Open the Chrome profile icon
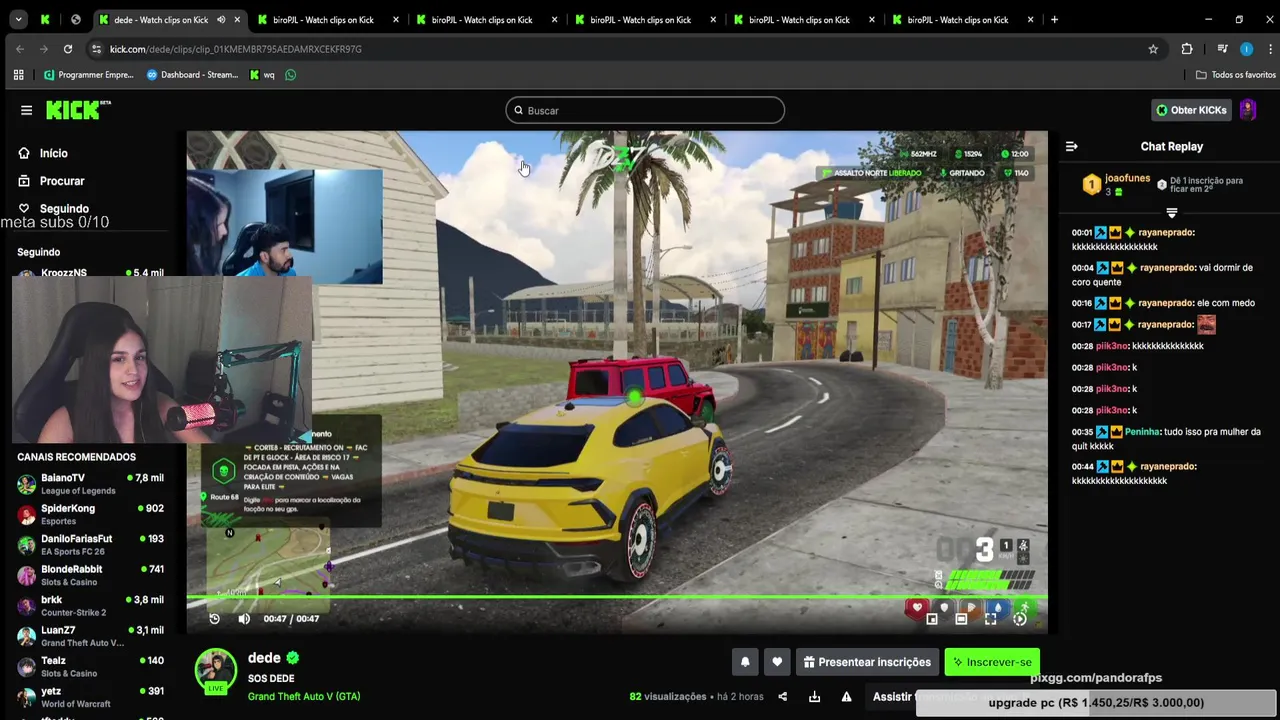The image size is (1280, 720). (x=1246, y=49)
